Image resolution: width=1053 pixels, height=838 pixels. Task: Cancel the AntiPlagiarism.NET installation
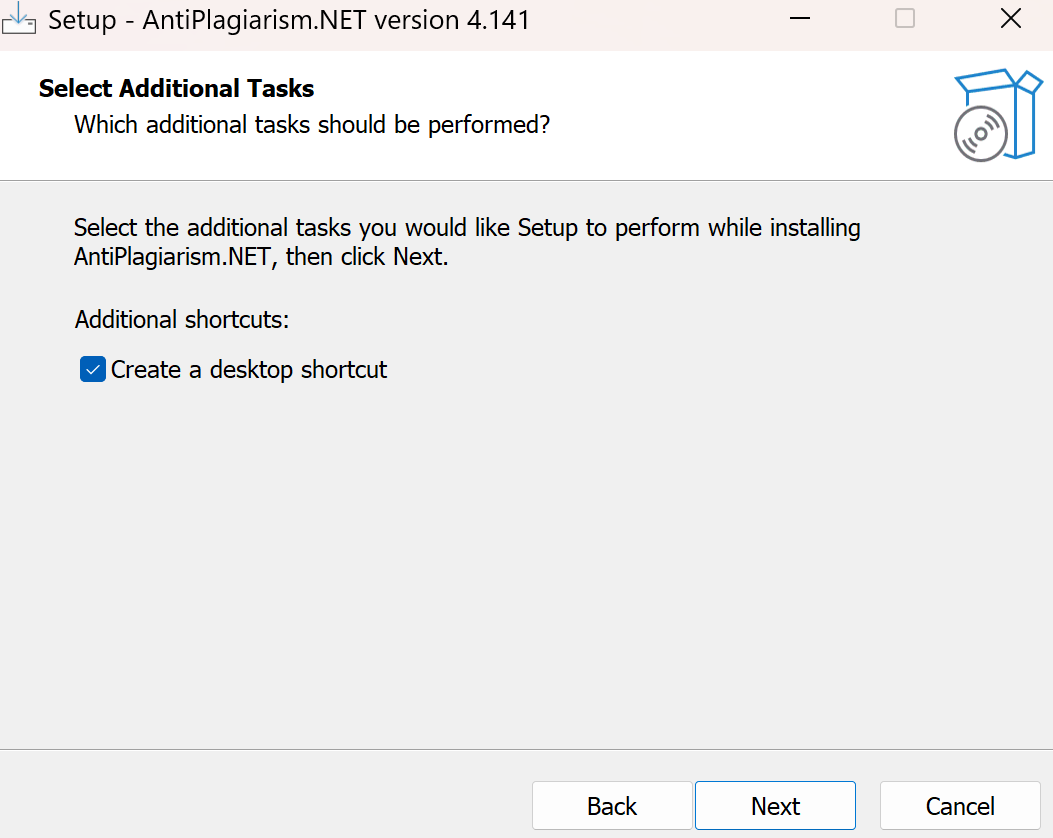960,806
